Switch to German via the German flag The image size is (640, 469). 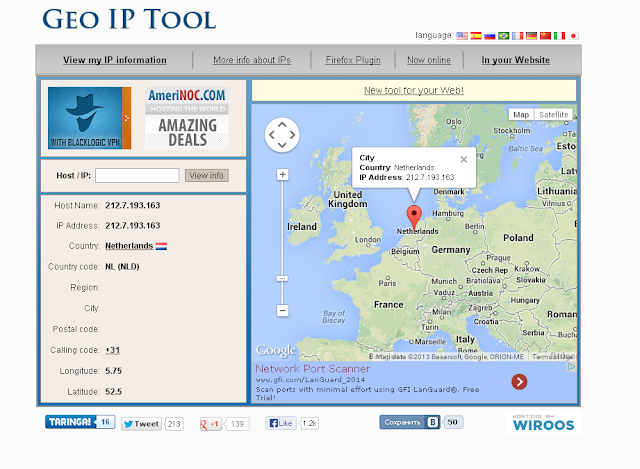[x=531, y=36]
